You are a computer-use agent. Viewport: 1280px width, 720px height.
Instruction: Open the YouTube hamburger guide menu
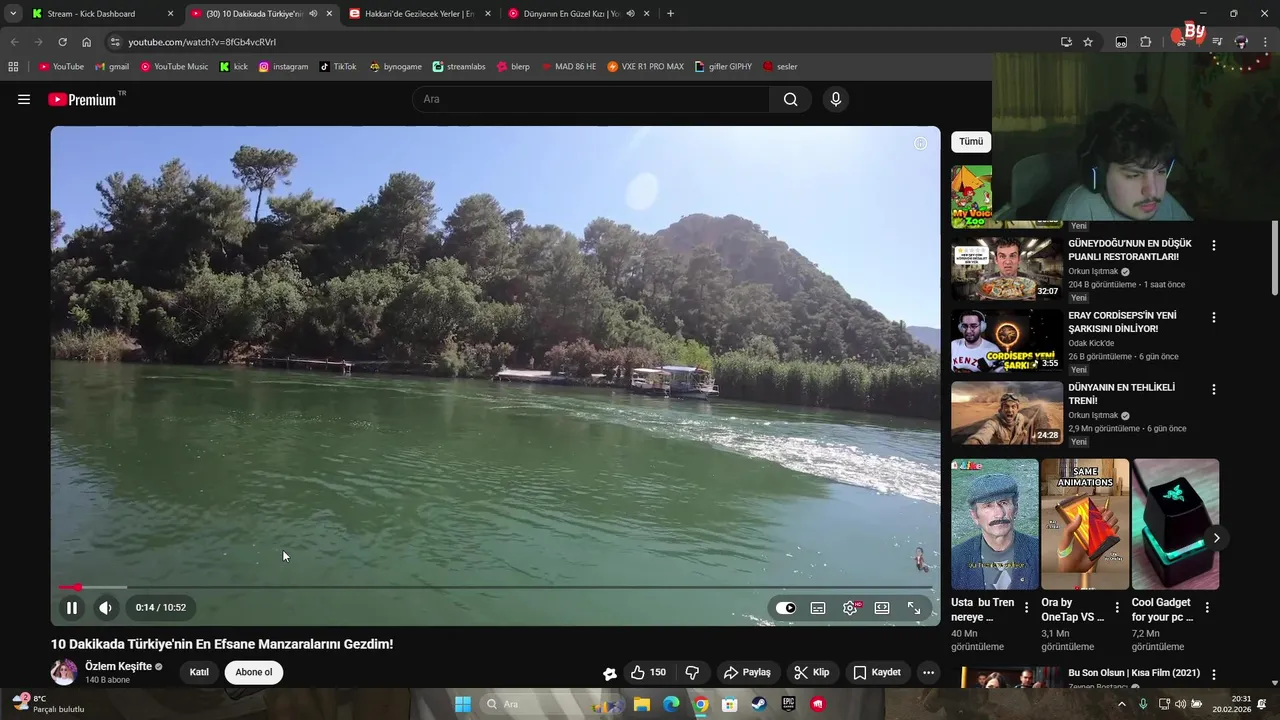tap(24, 99)
